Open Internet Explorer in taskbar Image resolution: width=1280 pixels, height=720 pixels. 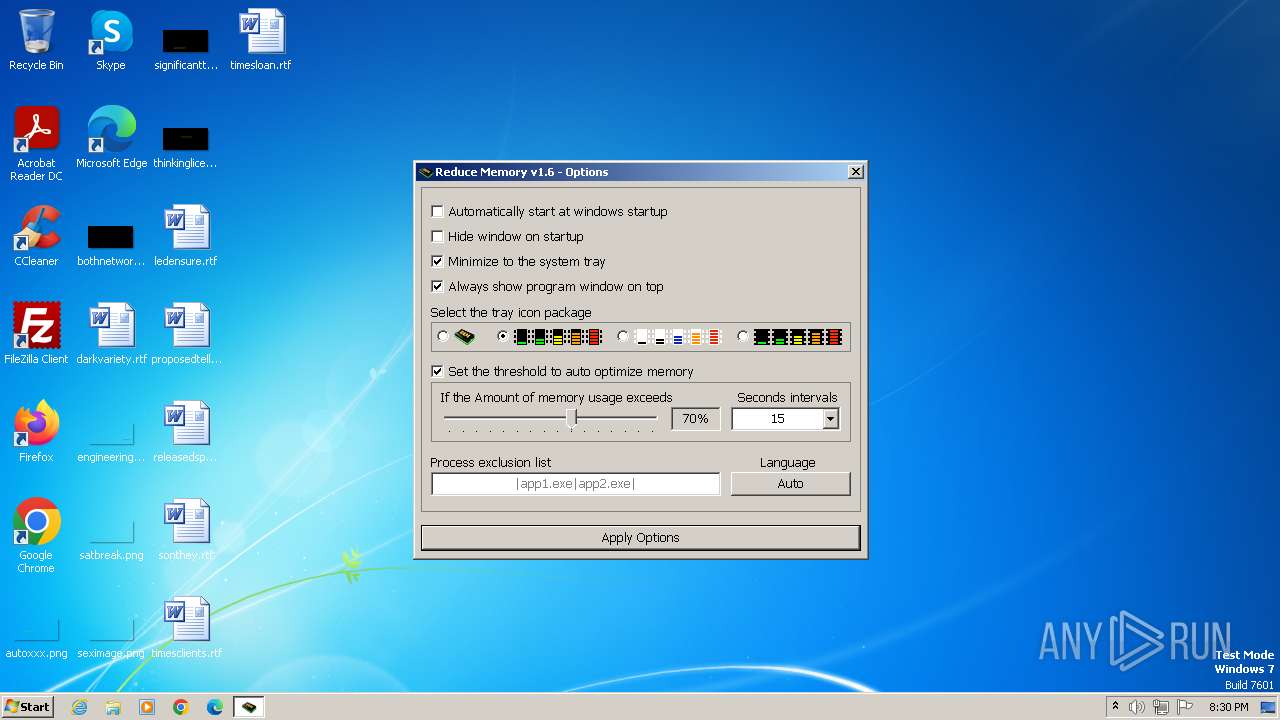pyautogui.click(x=79, y=707)
